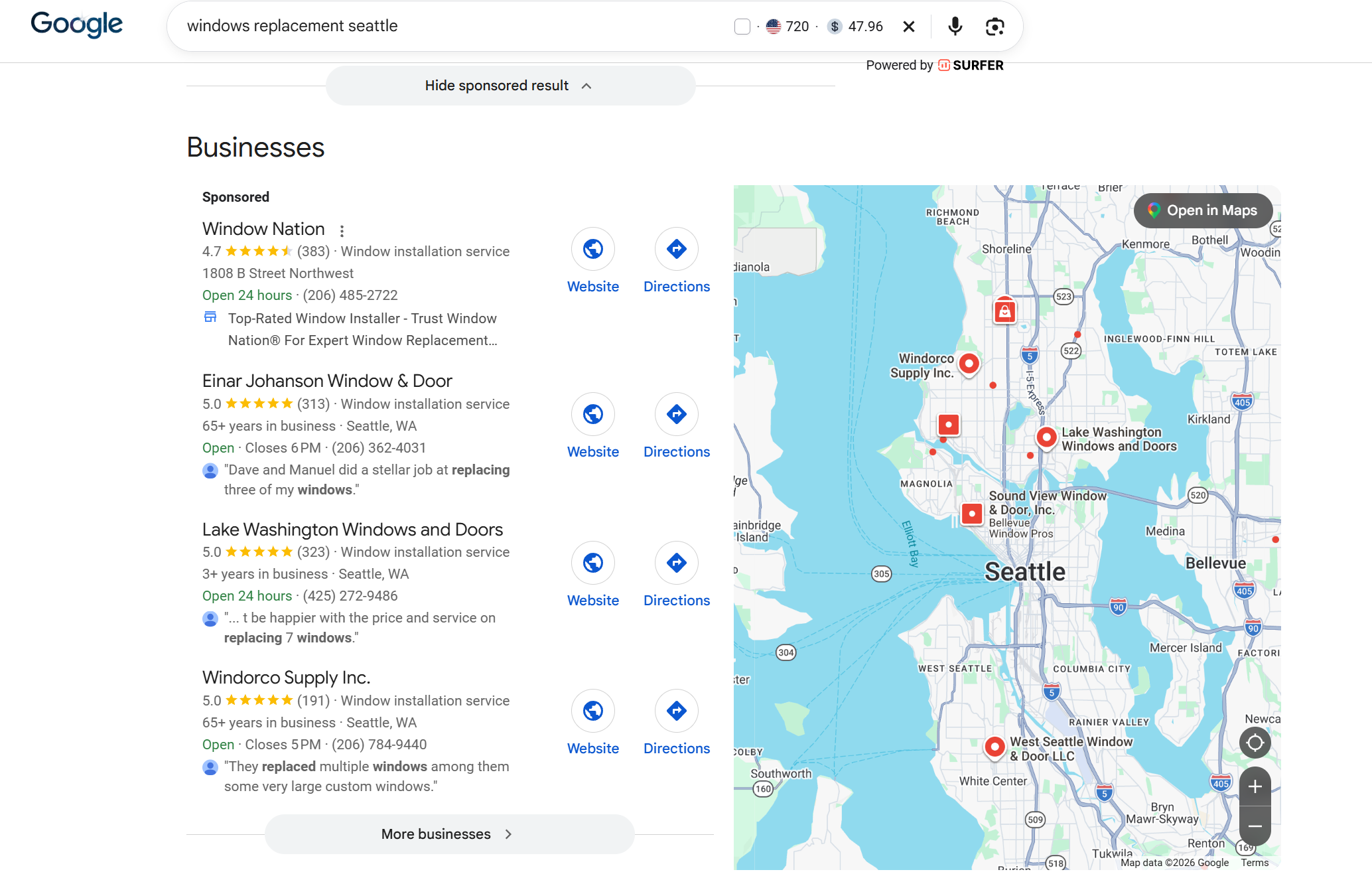Open Lake Washington Windows website icon
Viewport: 1372px width, 882px height.
pyautogui.click(x=593, y=563)
